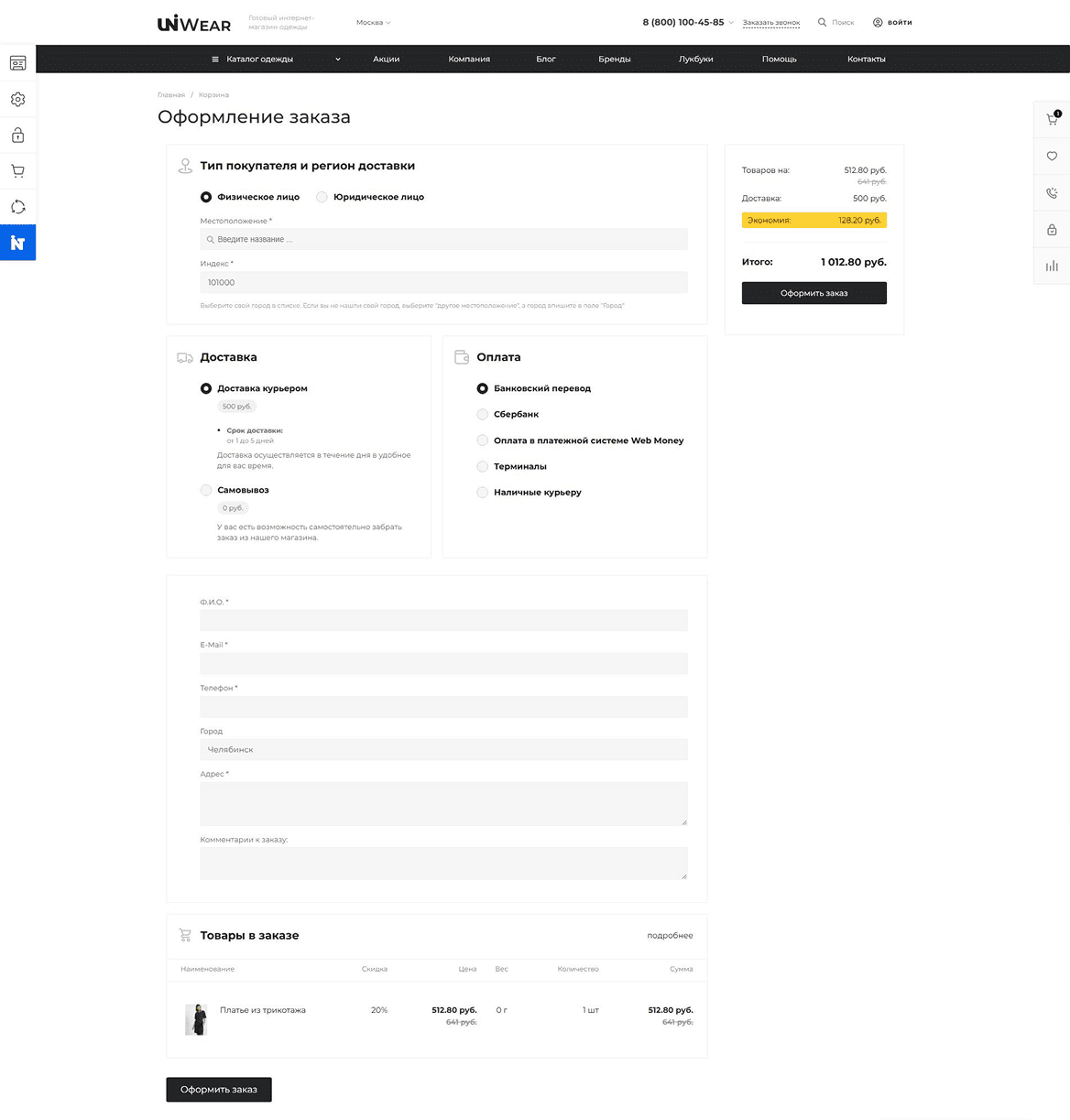1070x1120 pixels.
Task: Click the Ф.И.О. input field
Action: tap(443, 620)
